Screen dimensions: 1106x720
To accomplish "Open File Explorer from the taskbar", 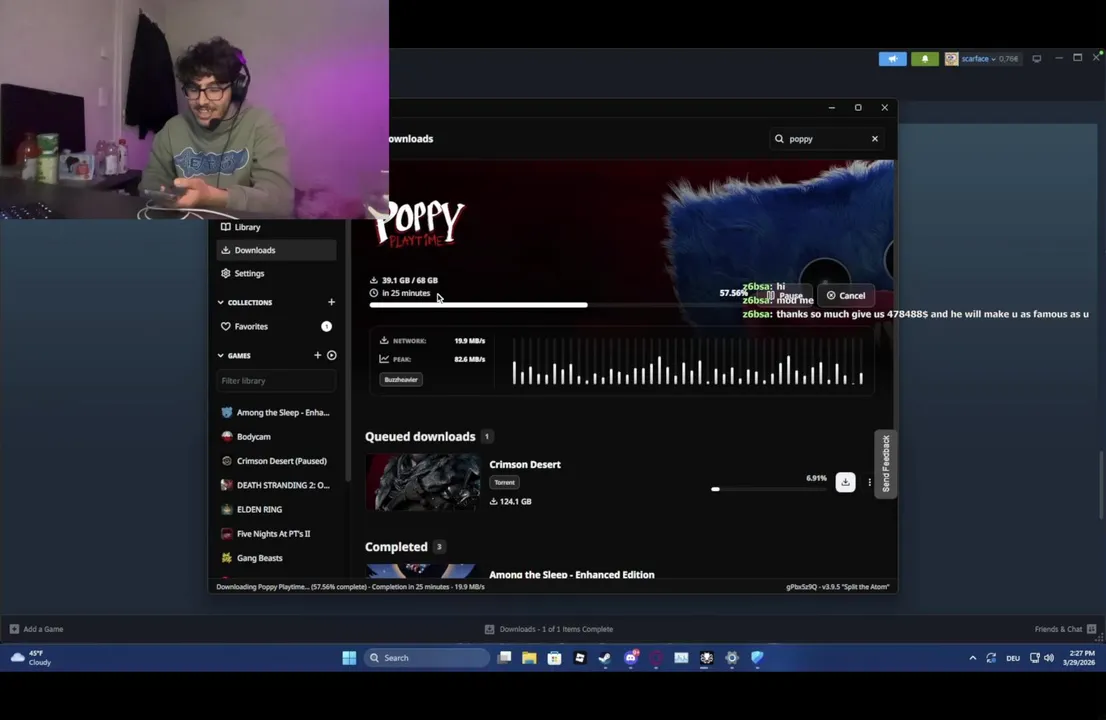I will (x=529, y=658).
